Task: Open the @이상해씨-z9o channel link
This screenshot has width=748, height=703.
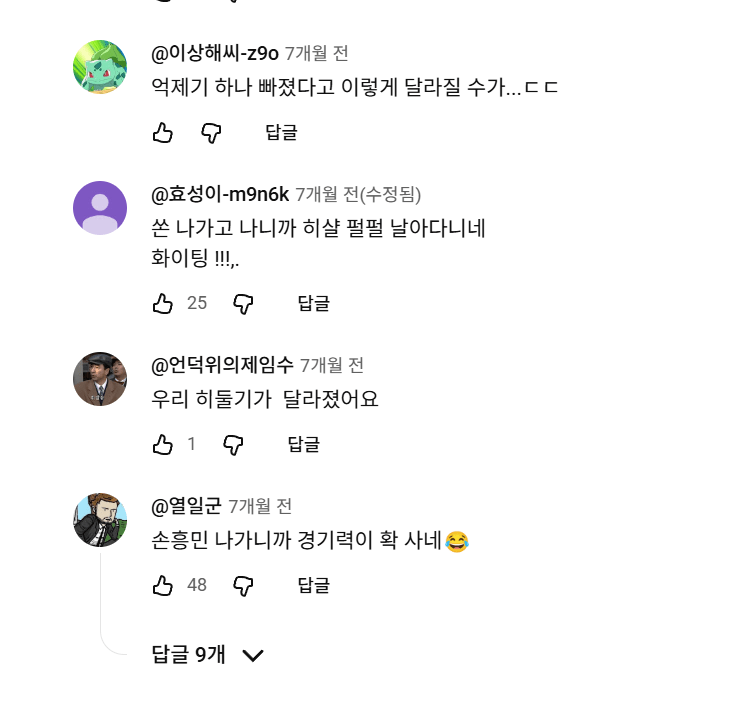Action: pyautogui.click(x=215, y=53)
